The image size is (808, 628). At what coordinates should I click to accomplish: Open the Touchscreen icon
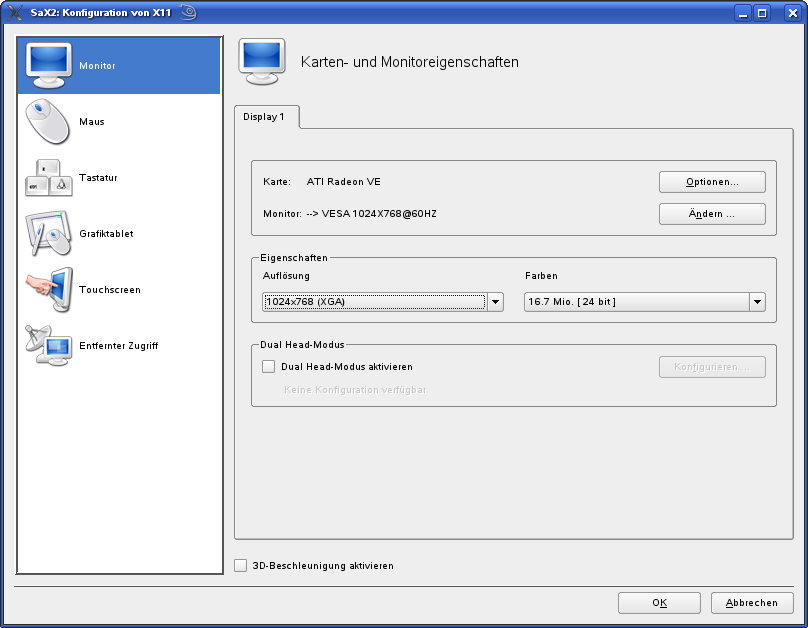point(49,290)
